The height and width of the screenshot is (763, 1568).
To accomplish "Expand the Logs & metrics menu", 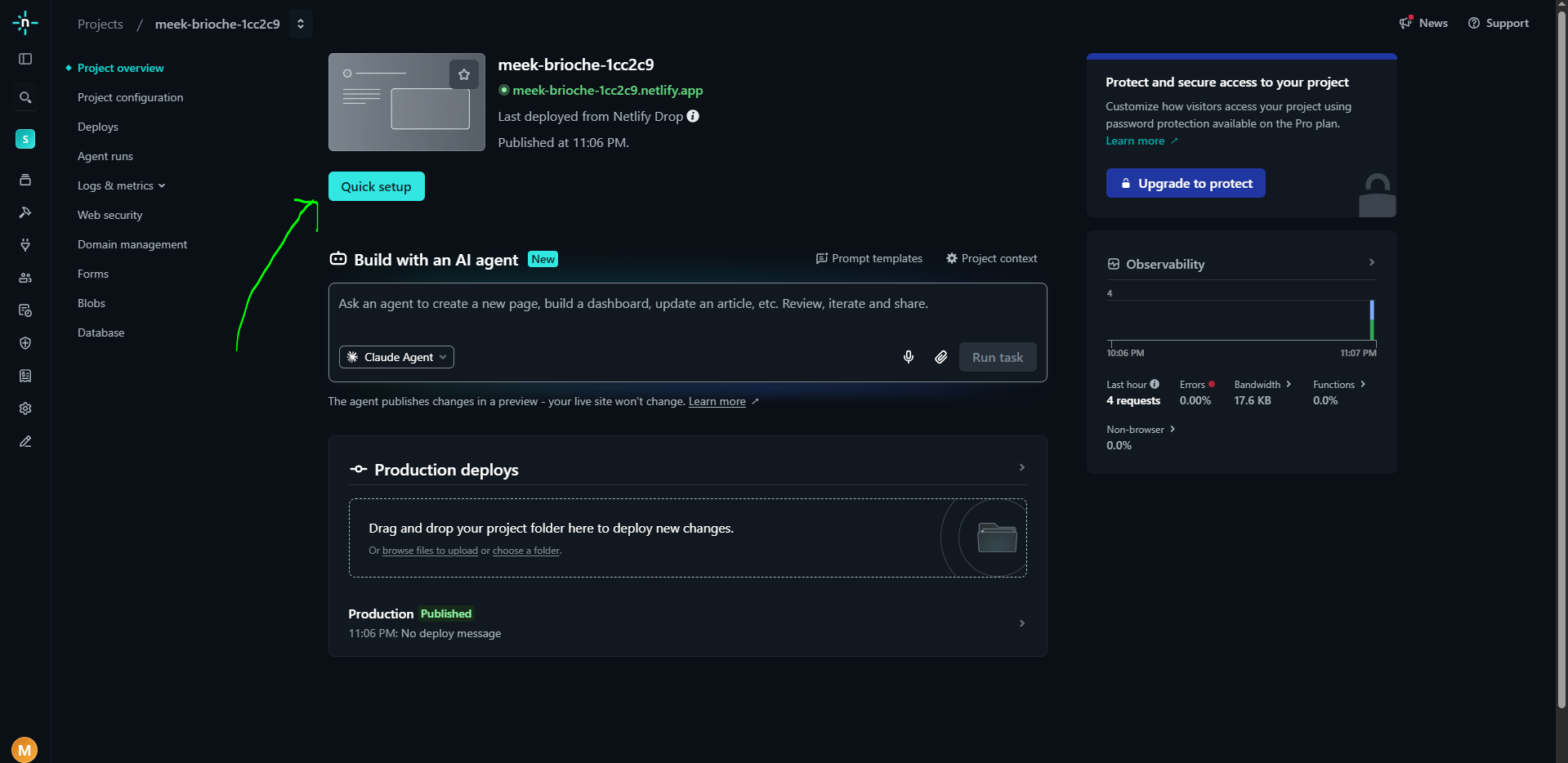I will click(121, 185).
